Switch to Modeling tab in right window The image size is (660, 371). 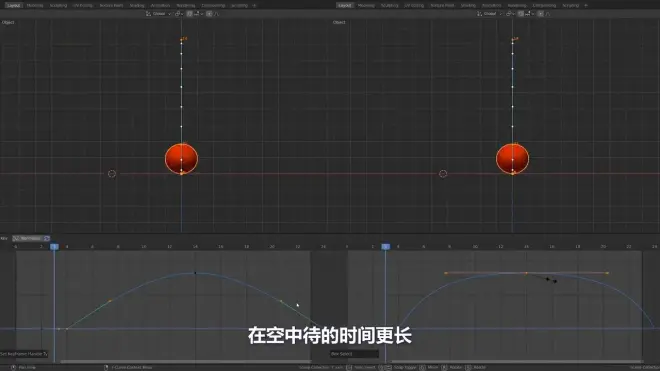click(366, 5)
